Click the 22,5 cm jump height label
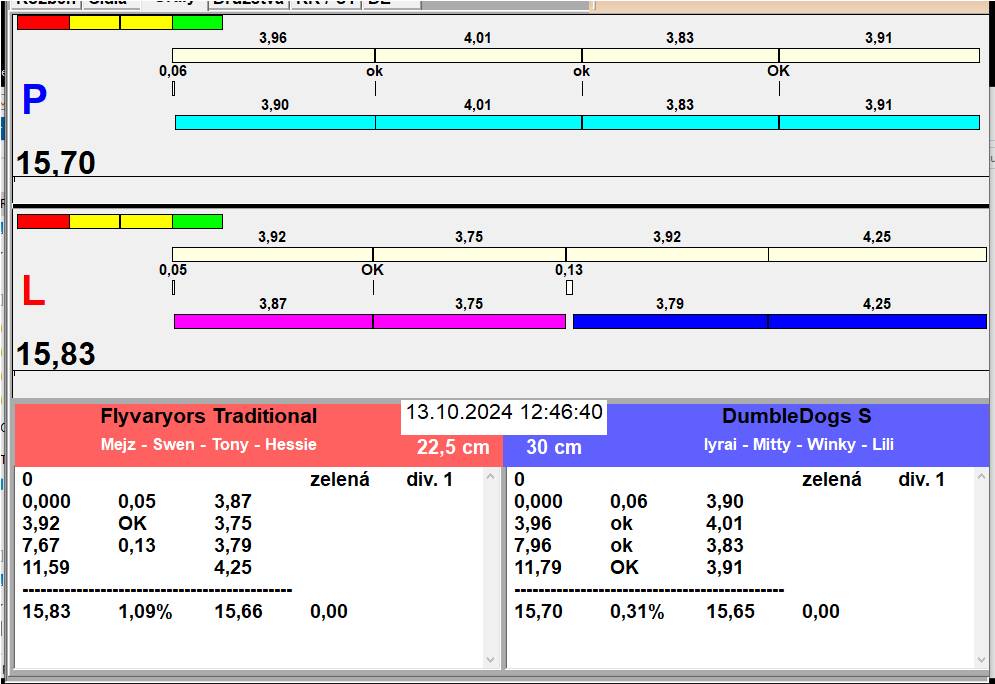 pos(453,447)
